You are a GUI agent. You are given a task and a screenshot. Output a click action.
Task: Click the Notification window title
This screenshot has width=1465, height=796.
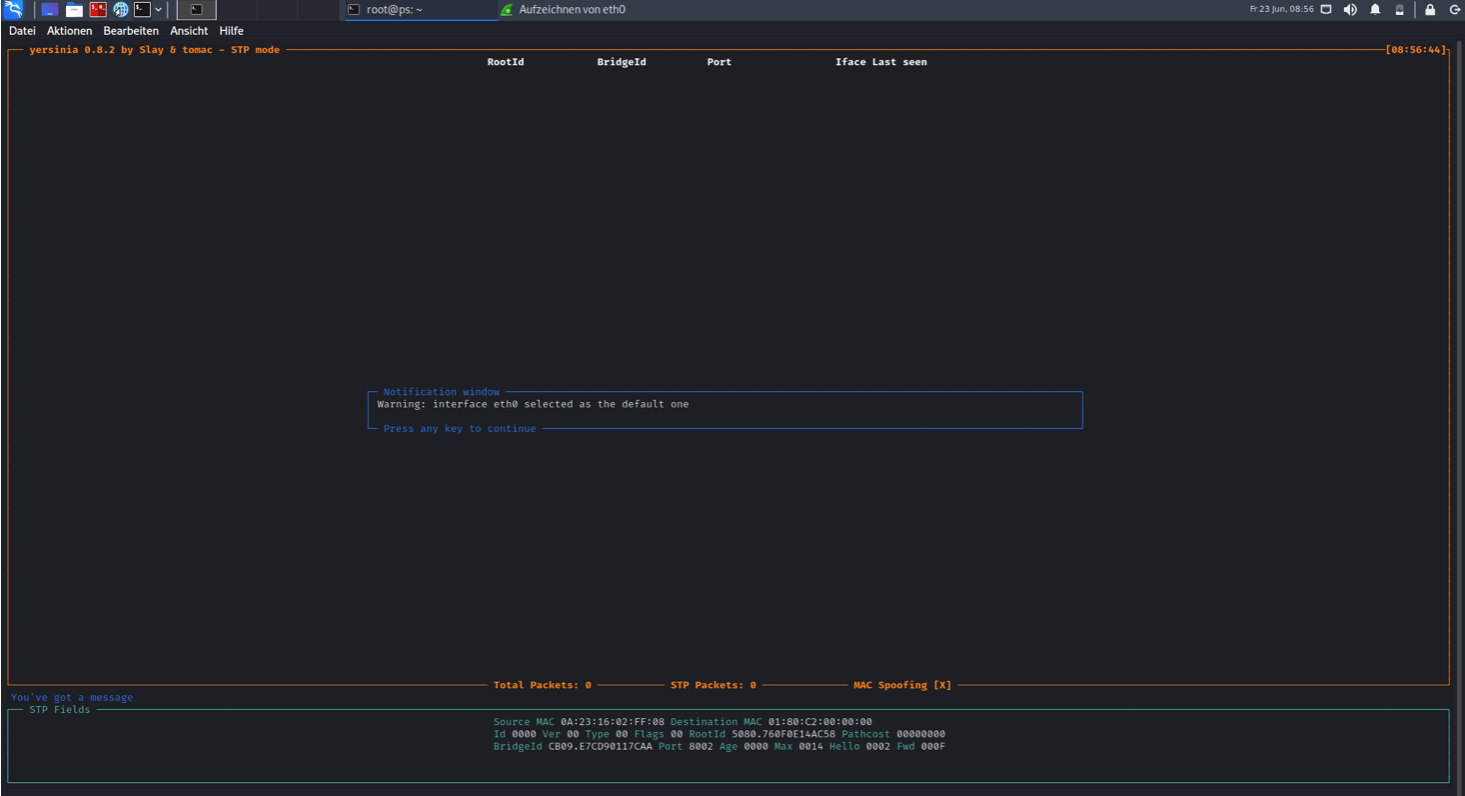coord(441,392)
